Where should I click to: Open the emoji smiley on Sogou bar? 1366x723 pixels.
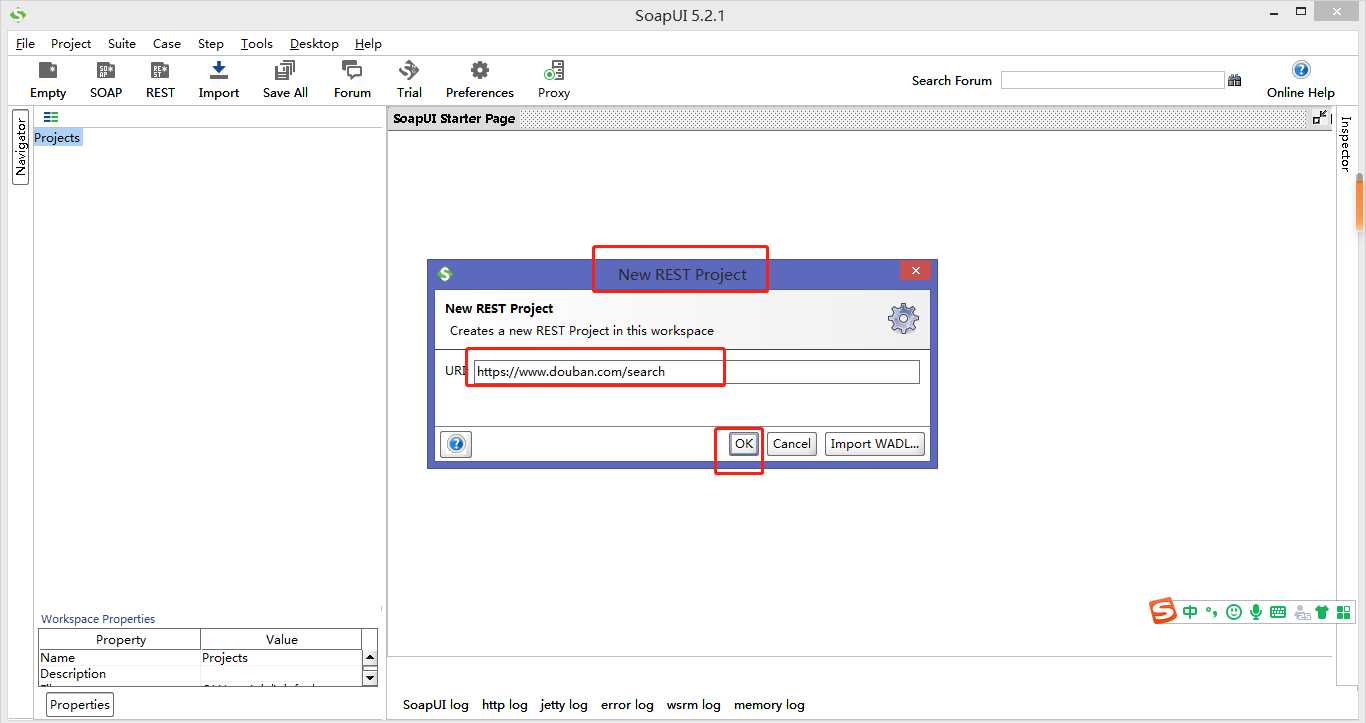(1234, 612)
